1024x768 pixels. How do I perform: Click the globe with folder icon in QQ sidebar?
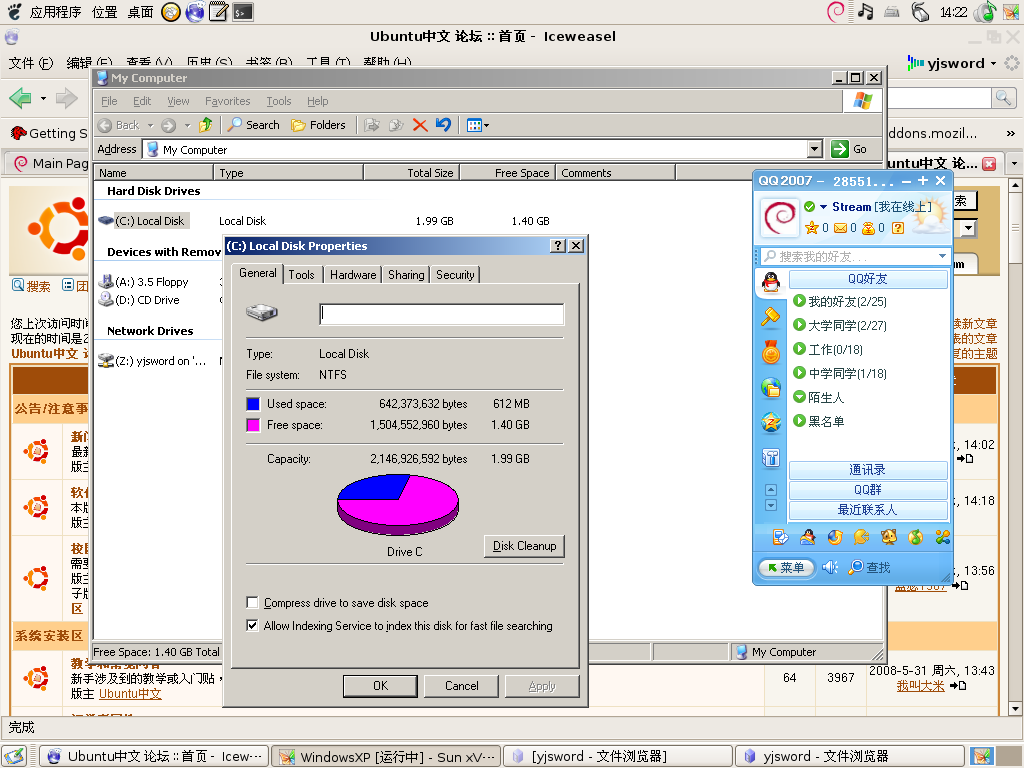(x=771, y=388)
